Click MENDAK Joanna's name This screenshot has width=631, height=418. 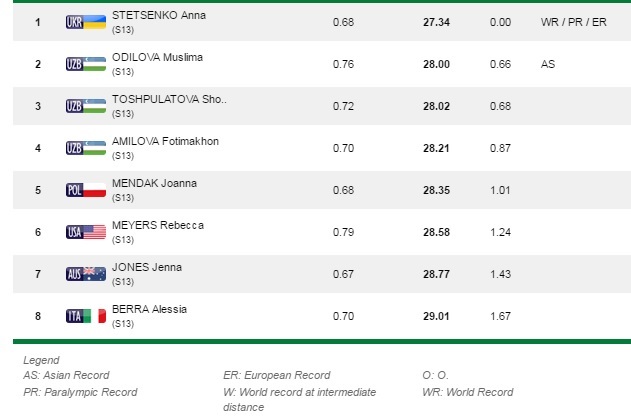coord(154,183)
